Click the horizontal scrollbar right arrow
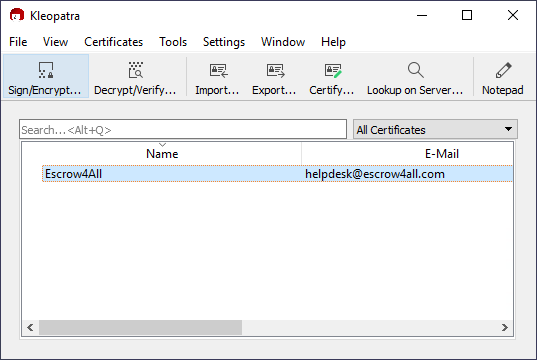The width and height of the screenshot is (537, 360). pos(504,328)
